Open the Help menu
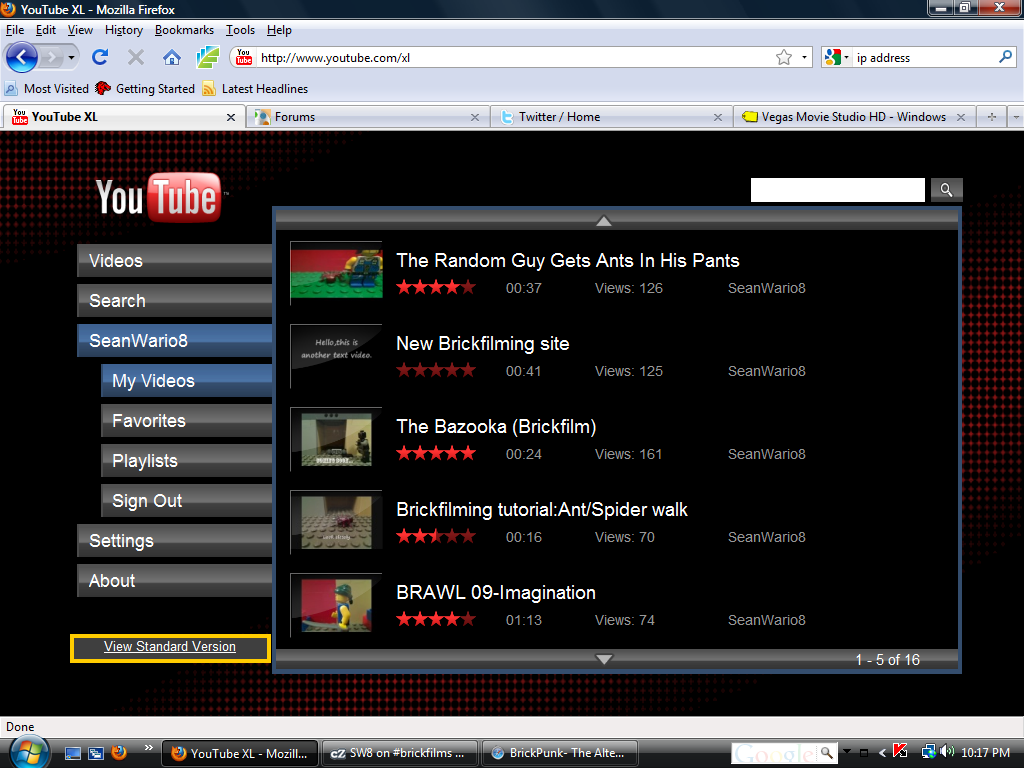 279,30
